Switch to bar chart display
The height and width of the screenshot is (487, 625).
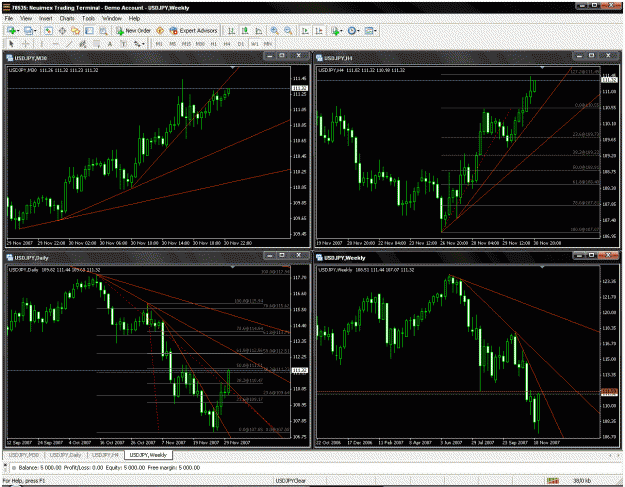pos(231,31)
